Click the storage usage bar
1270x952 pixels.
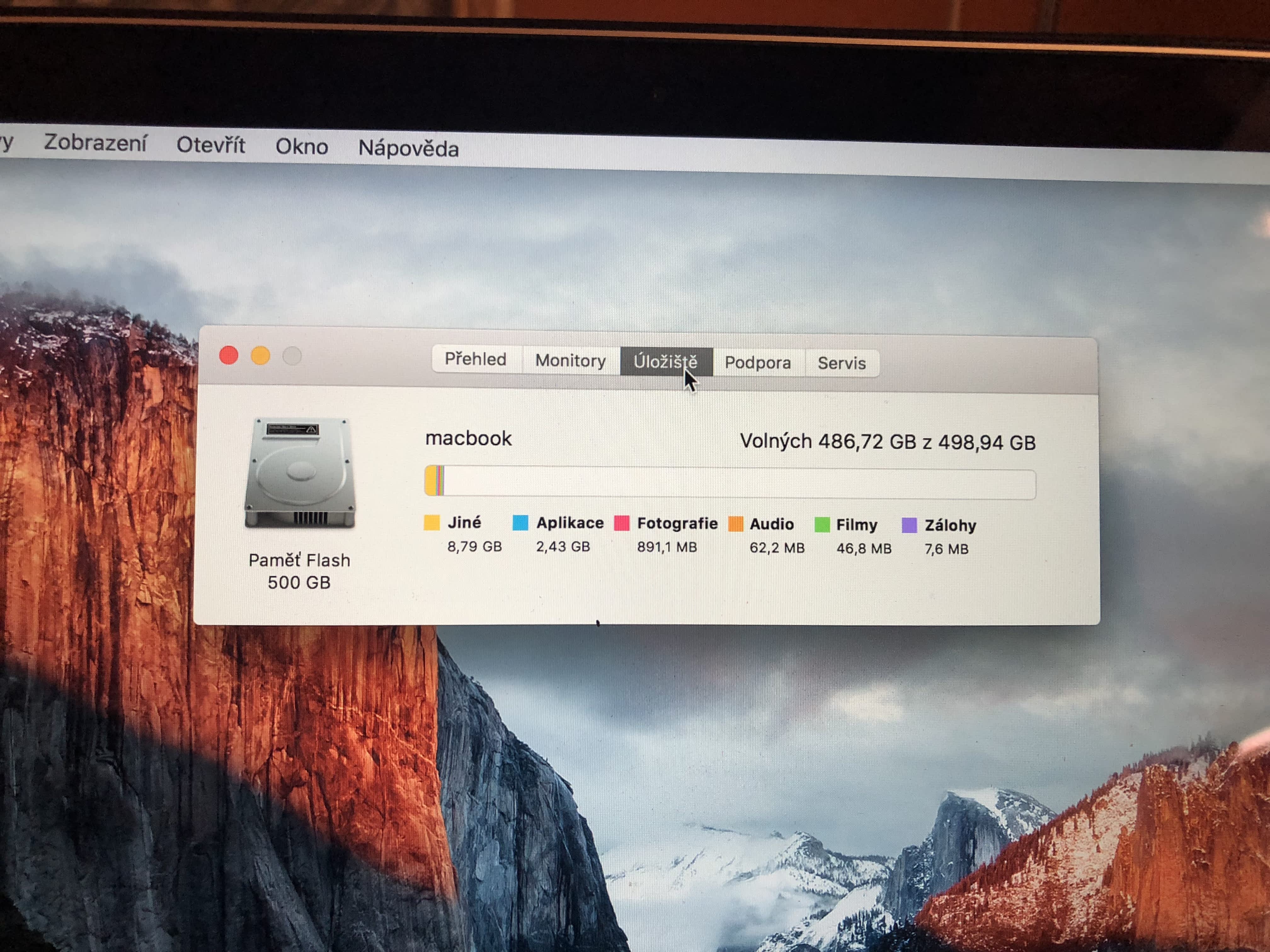729,483
